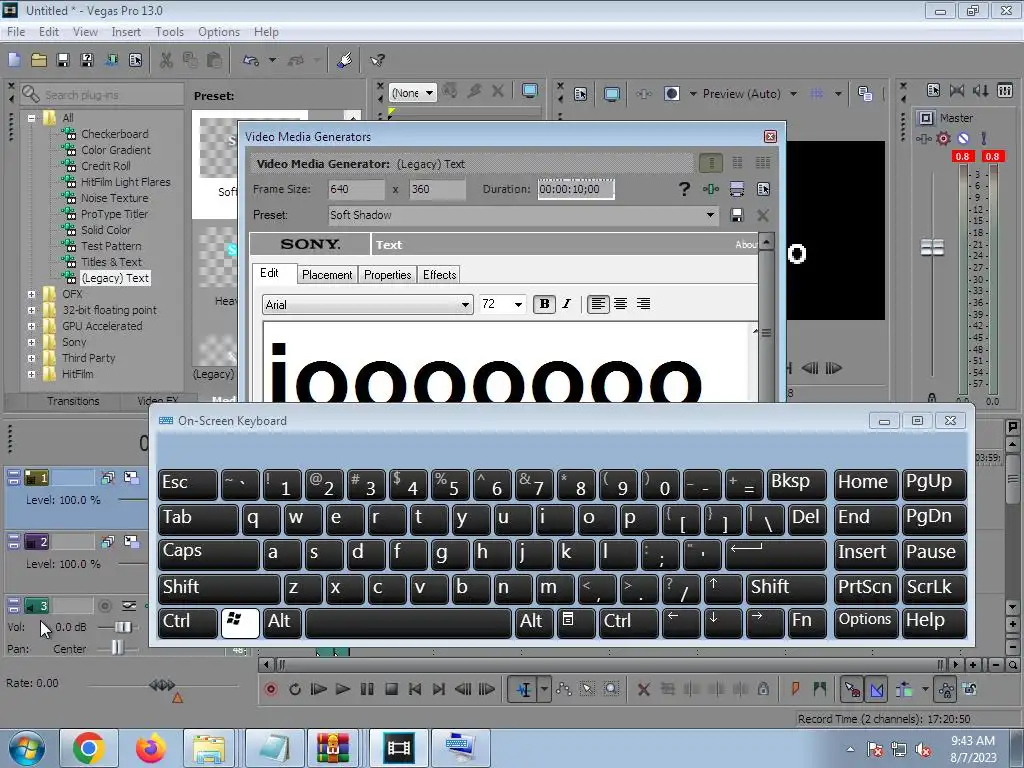
Task: Click the PrtScn key on On-Screen Keyboard
Action: click(x=865, y=588)
